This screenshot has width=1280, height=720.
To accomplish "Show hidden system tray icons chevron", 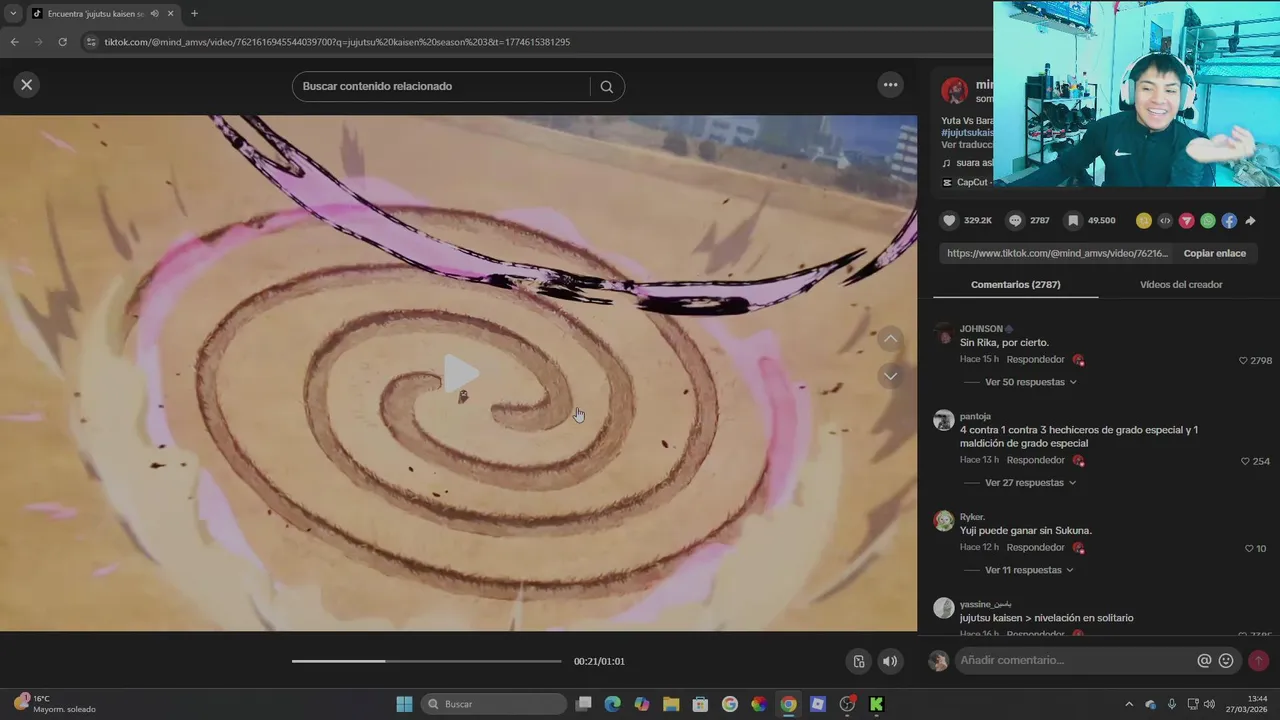I will 1129,704.
